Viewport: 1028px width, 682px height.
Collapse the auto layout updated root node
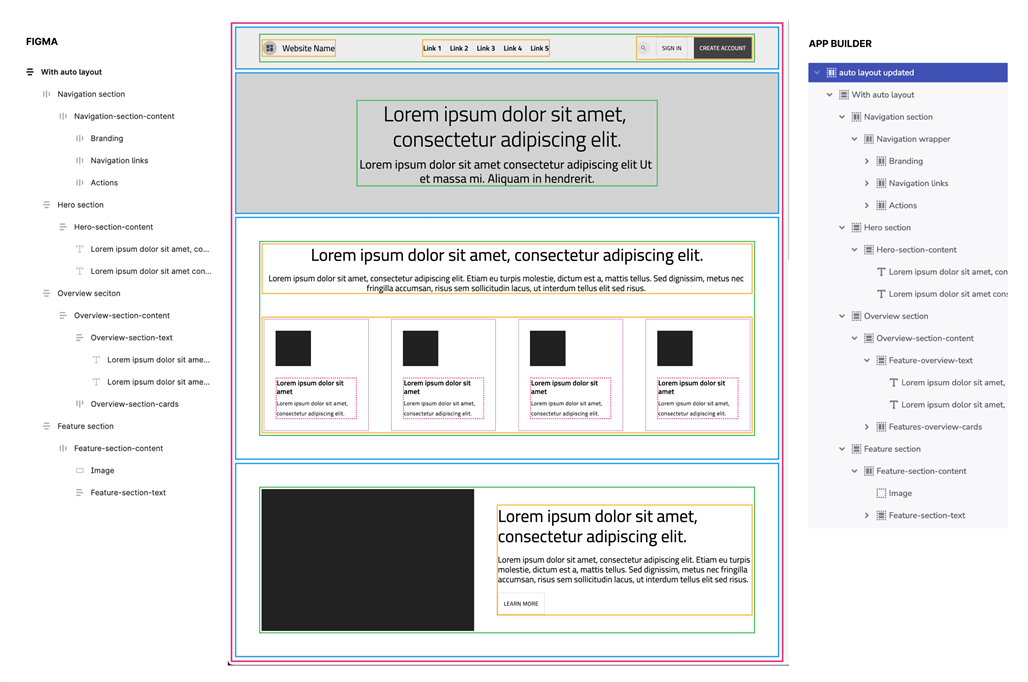pos(817,73)
